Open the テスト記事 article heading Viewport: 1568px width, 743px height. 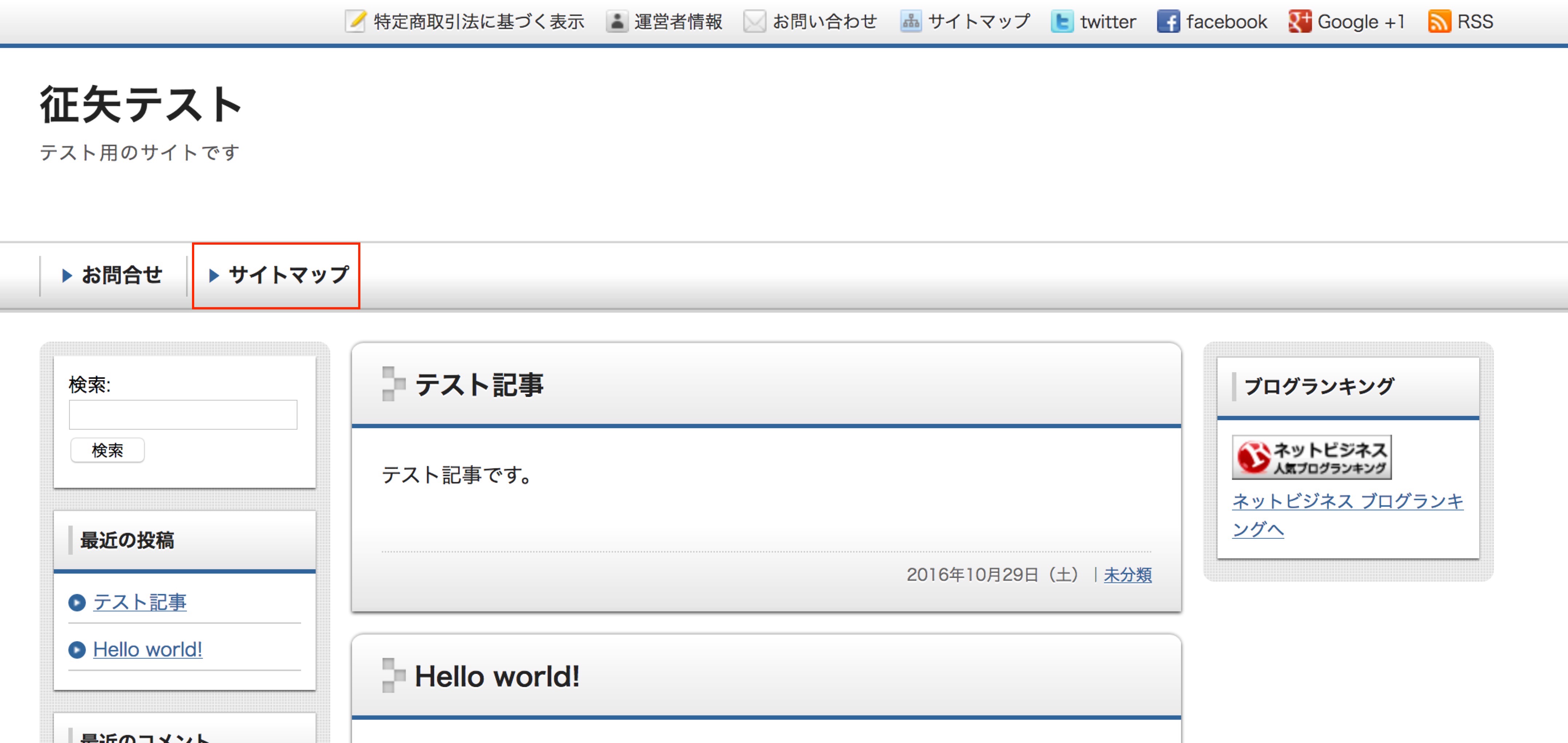click(479, 385)
